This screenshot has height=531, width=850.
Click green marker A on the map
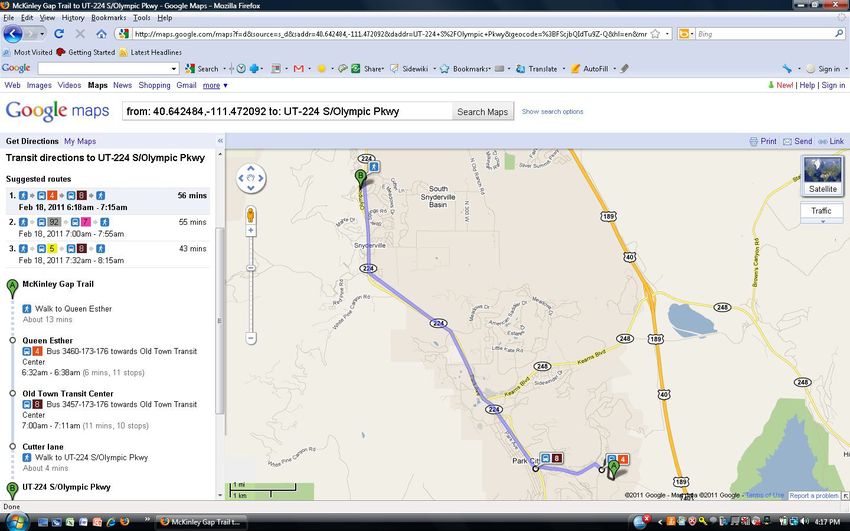coord(614,469)
